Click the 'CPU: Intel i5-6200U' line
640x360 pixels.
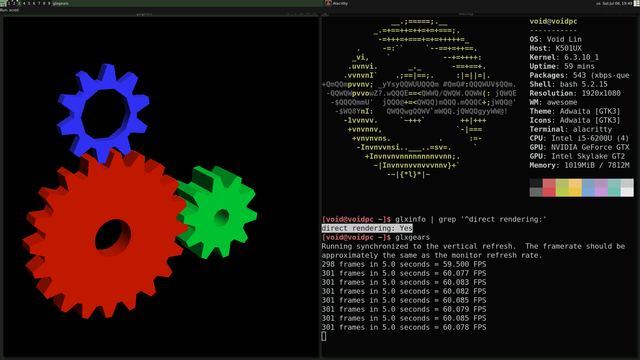click(x=580, y=138)
